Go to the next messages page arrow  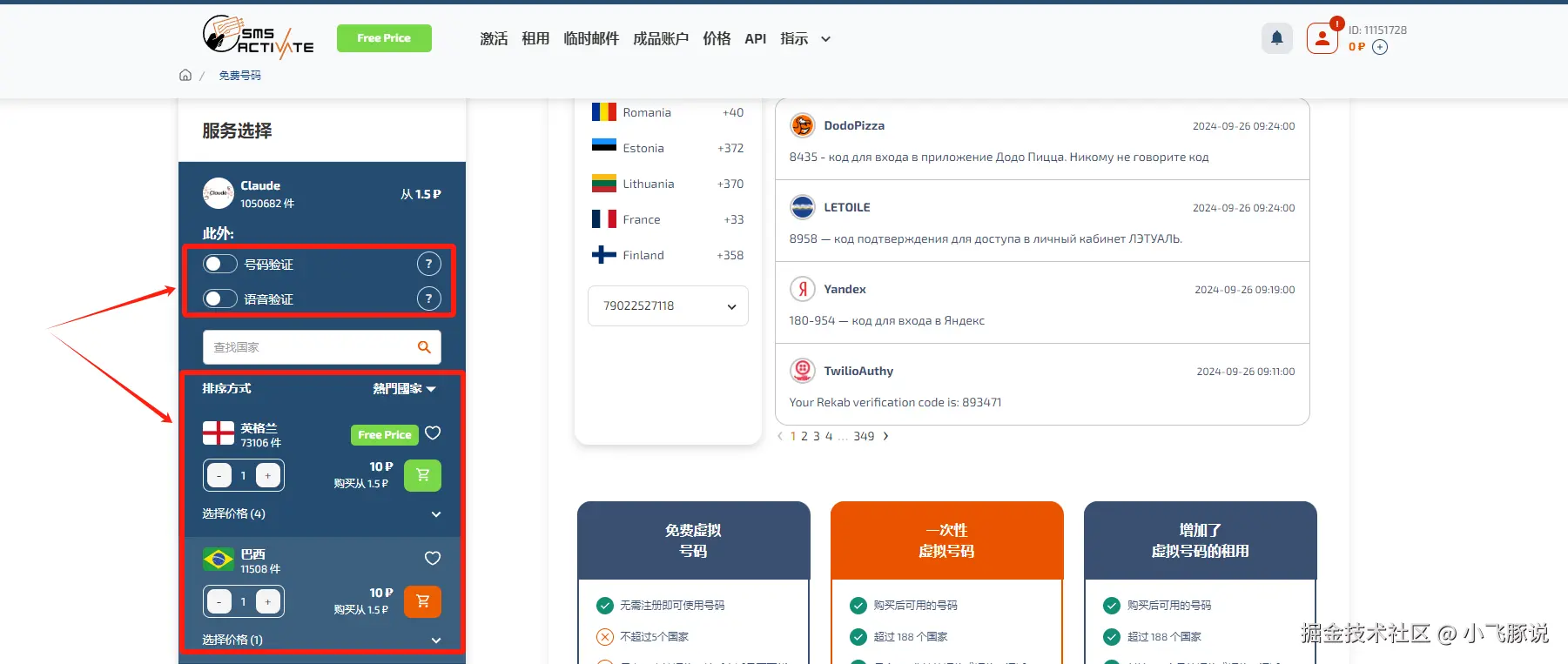point(886,436)
